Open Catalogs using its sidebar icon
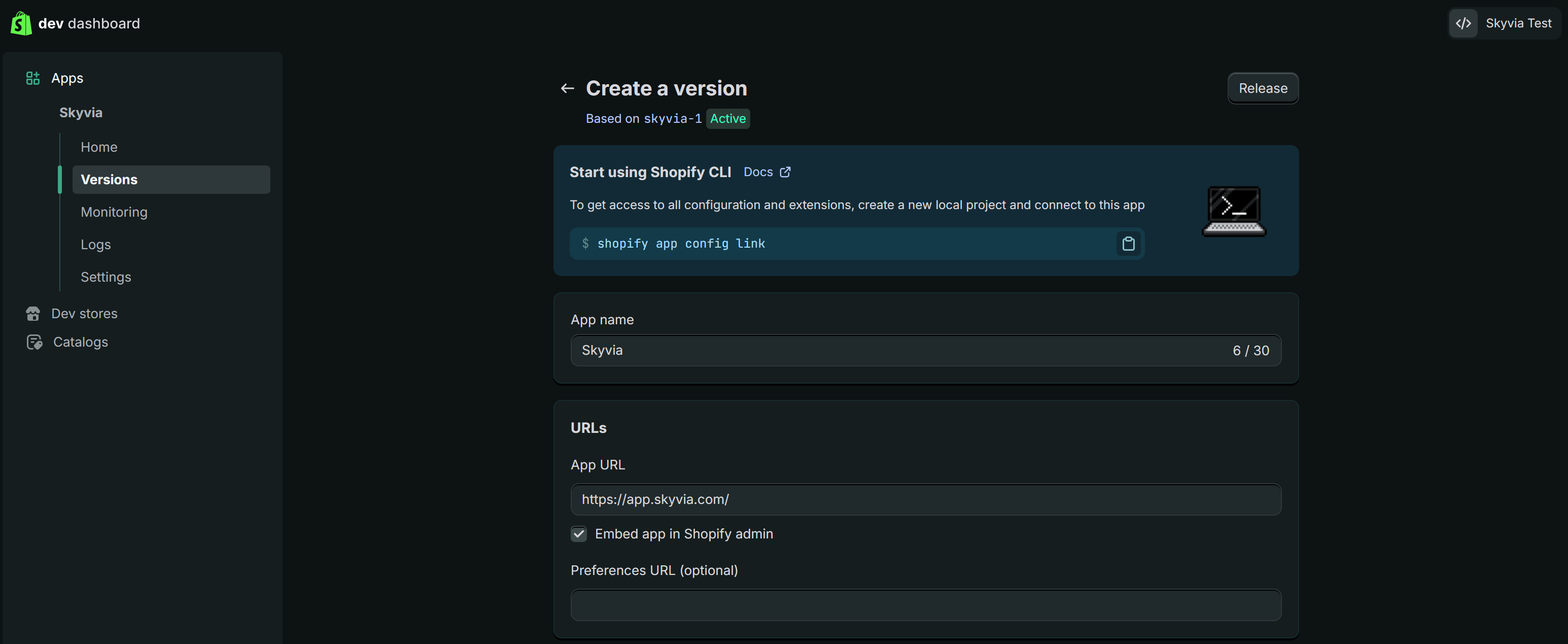The image size is (1568, 644). (x=33, y=342)
